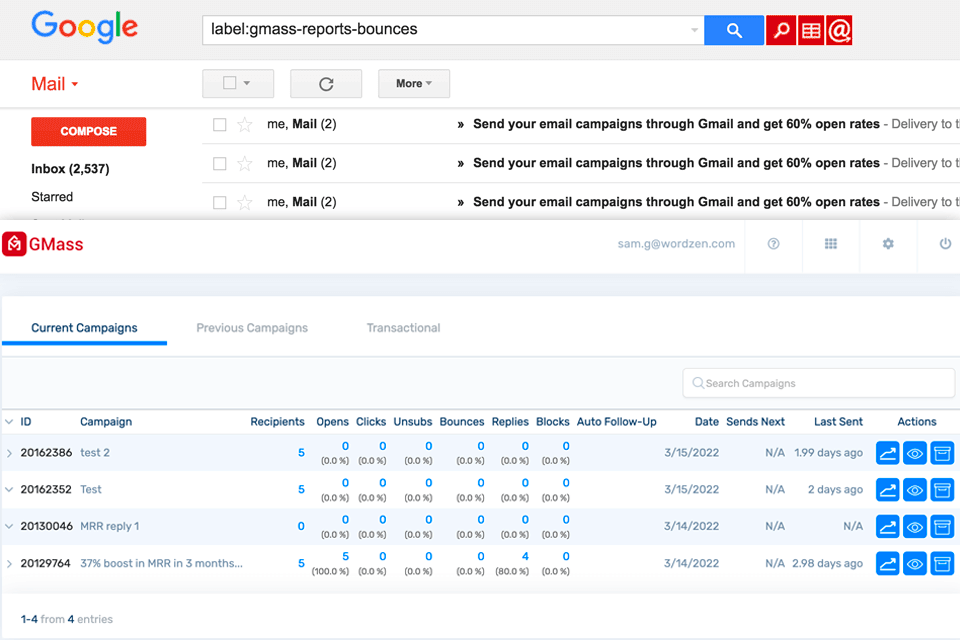This screenshot has width=960, height=640.
Task: View 37% boost campaign with eye icon
Action: tap(915, 563)
